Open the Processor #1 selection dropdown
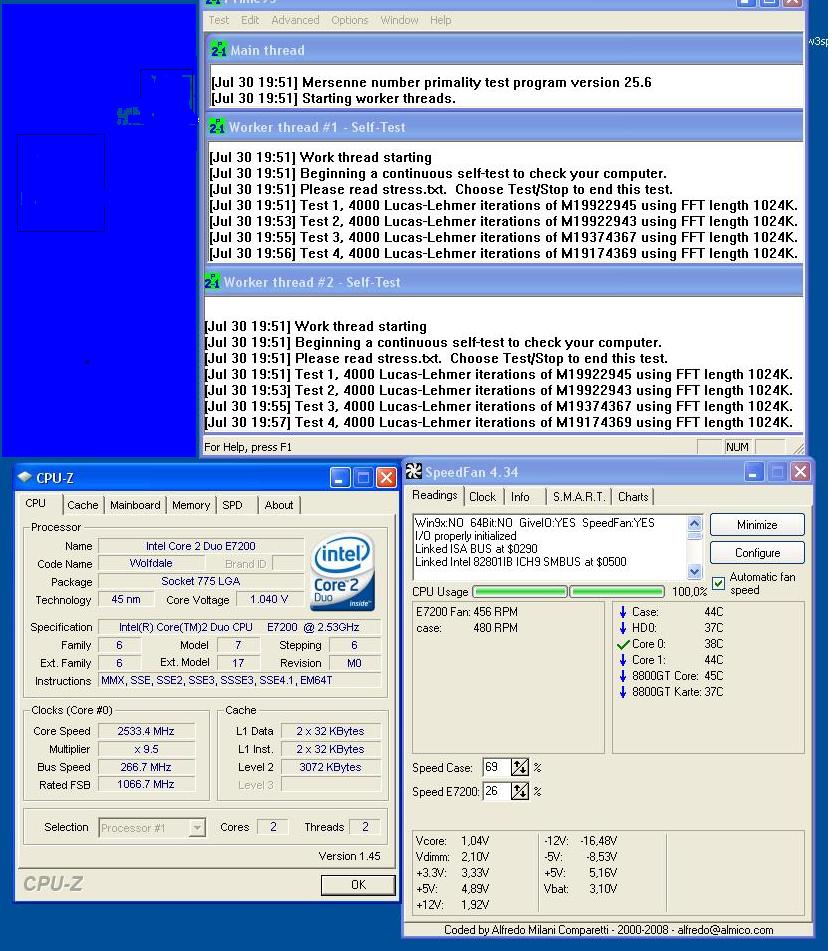Viewport: 840px width, 951px height. point(152,827)
